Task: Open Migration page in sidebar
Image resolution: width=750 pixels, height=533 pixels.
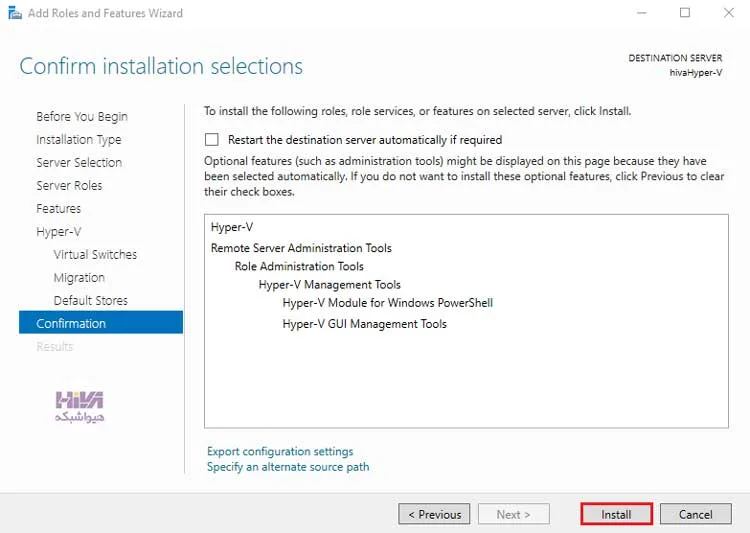Action: 79,278
